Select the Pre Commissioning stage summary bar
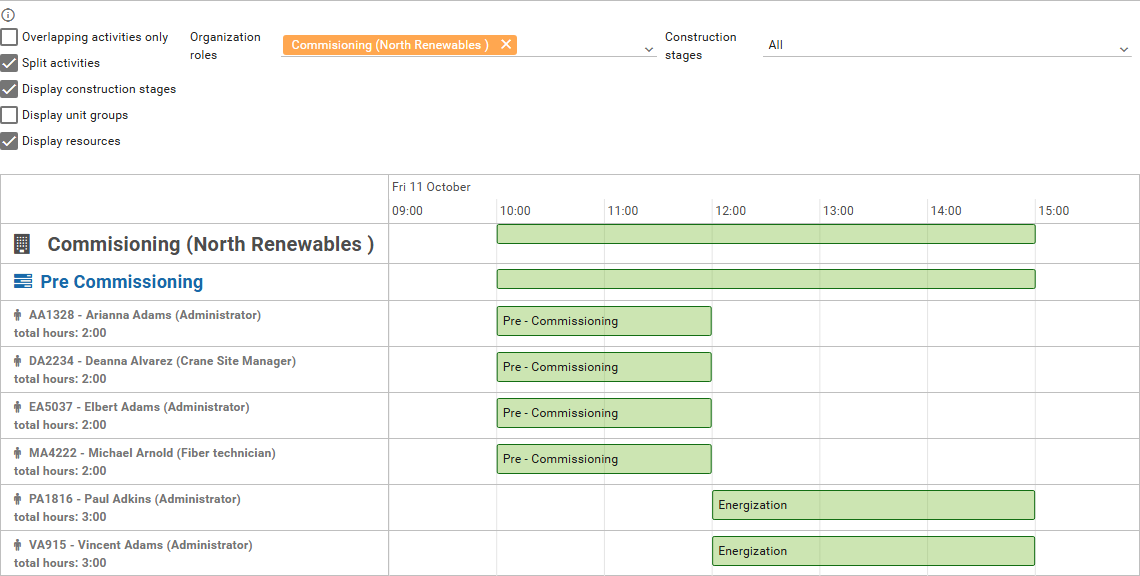The height and width of the screenshot is (576, 1140). coord(766,279)
